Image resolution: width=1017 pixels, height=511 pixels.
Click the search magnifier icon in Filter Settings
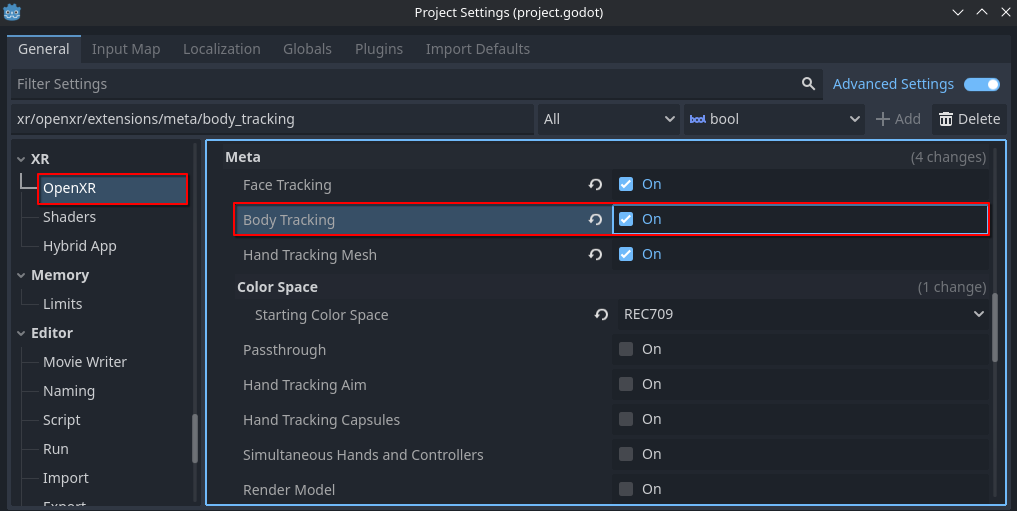point(808,84)
